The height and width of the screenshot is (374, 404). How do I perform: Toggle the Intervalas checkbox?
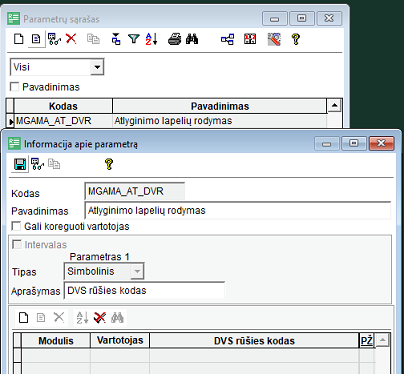tap(16, 244)
